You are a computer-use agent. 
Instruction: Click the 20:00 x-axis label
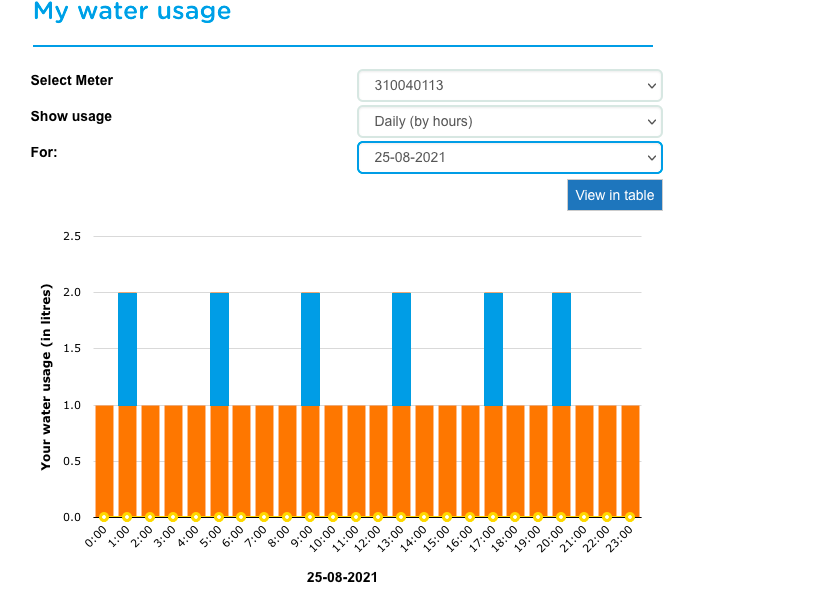(x=552, y=539)
